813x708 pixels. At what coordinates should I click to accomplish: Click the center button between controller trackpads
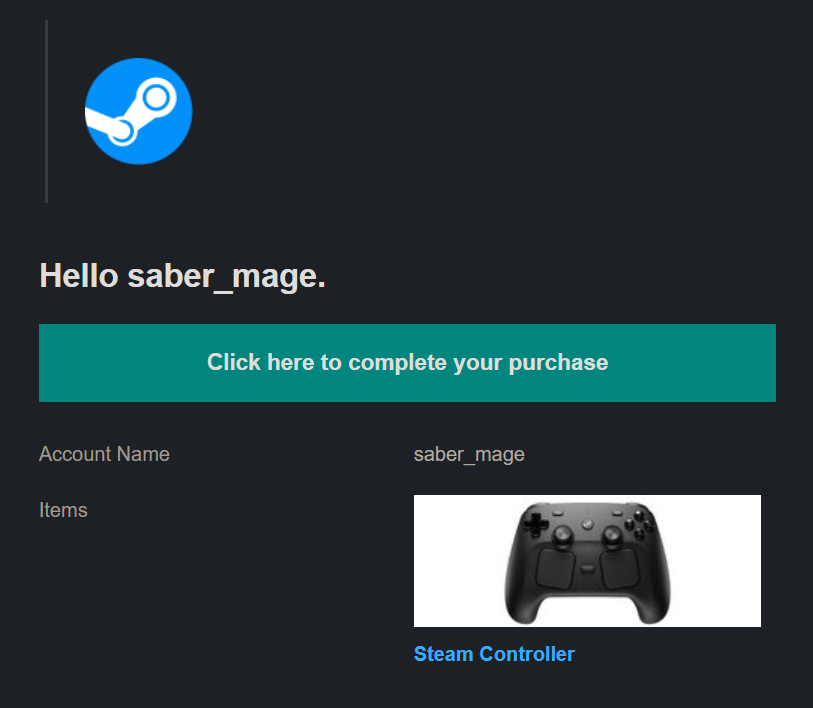tap(587, 569)
